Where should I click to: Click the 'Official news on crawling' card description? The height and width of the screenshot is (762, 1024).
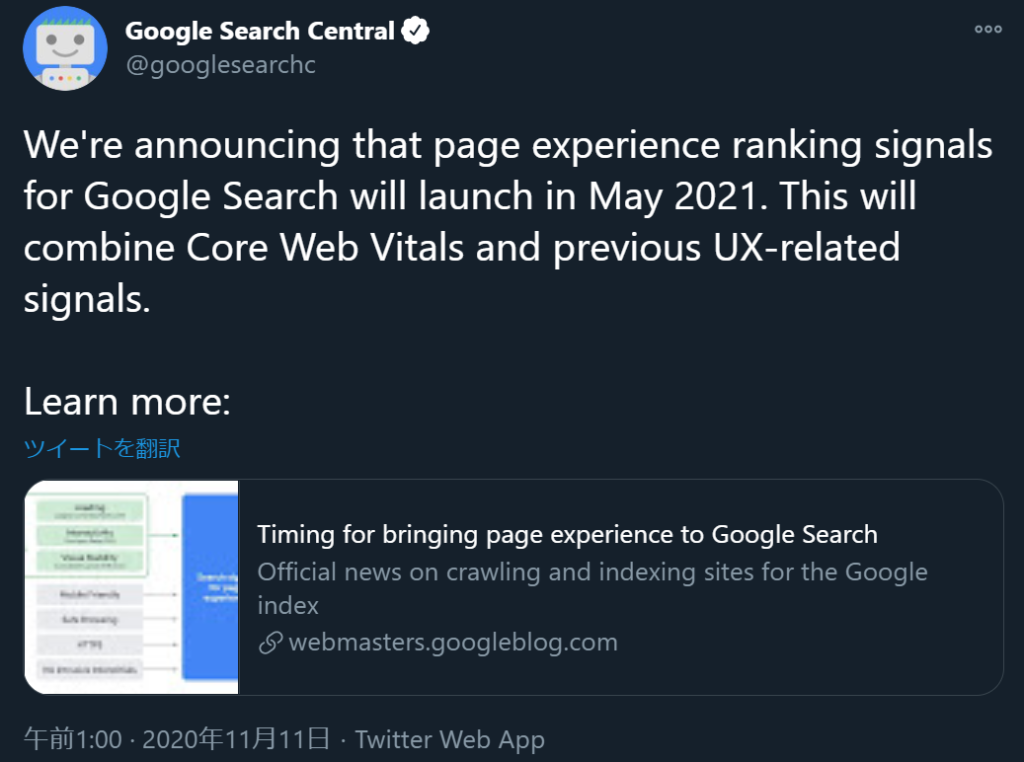[592, 573]
